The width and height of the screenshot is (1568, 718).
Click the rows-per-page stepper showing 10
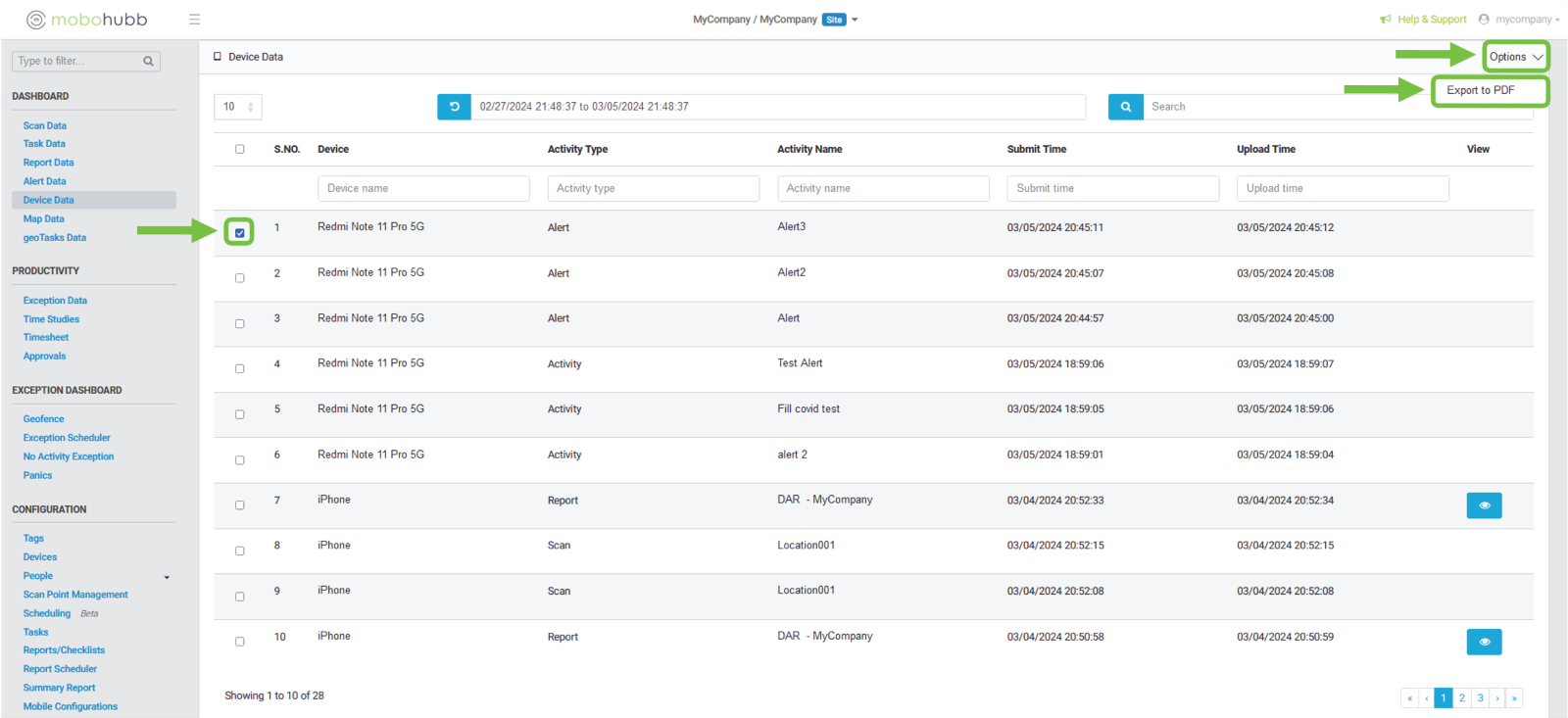[x=238, y=107]
